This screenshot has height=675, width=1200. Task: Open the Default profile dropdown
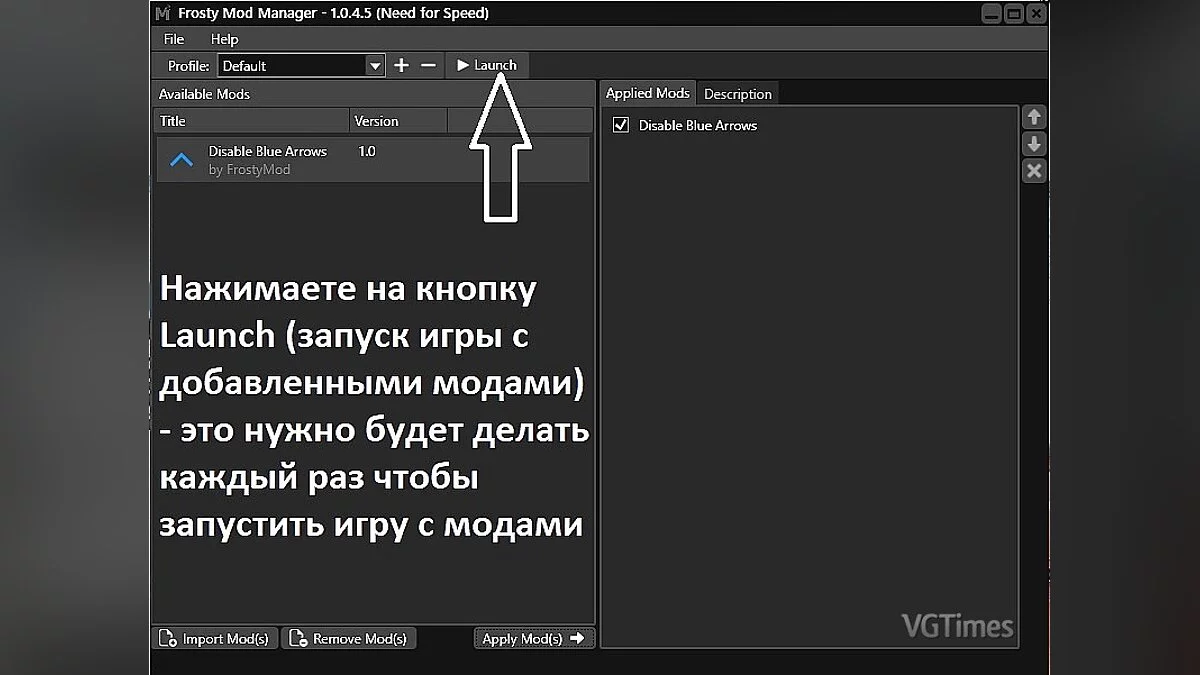point(375,65)
